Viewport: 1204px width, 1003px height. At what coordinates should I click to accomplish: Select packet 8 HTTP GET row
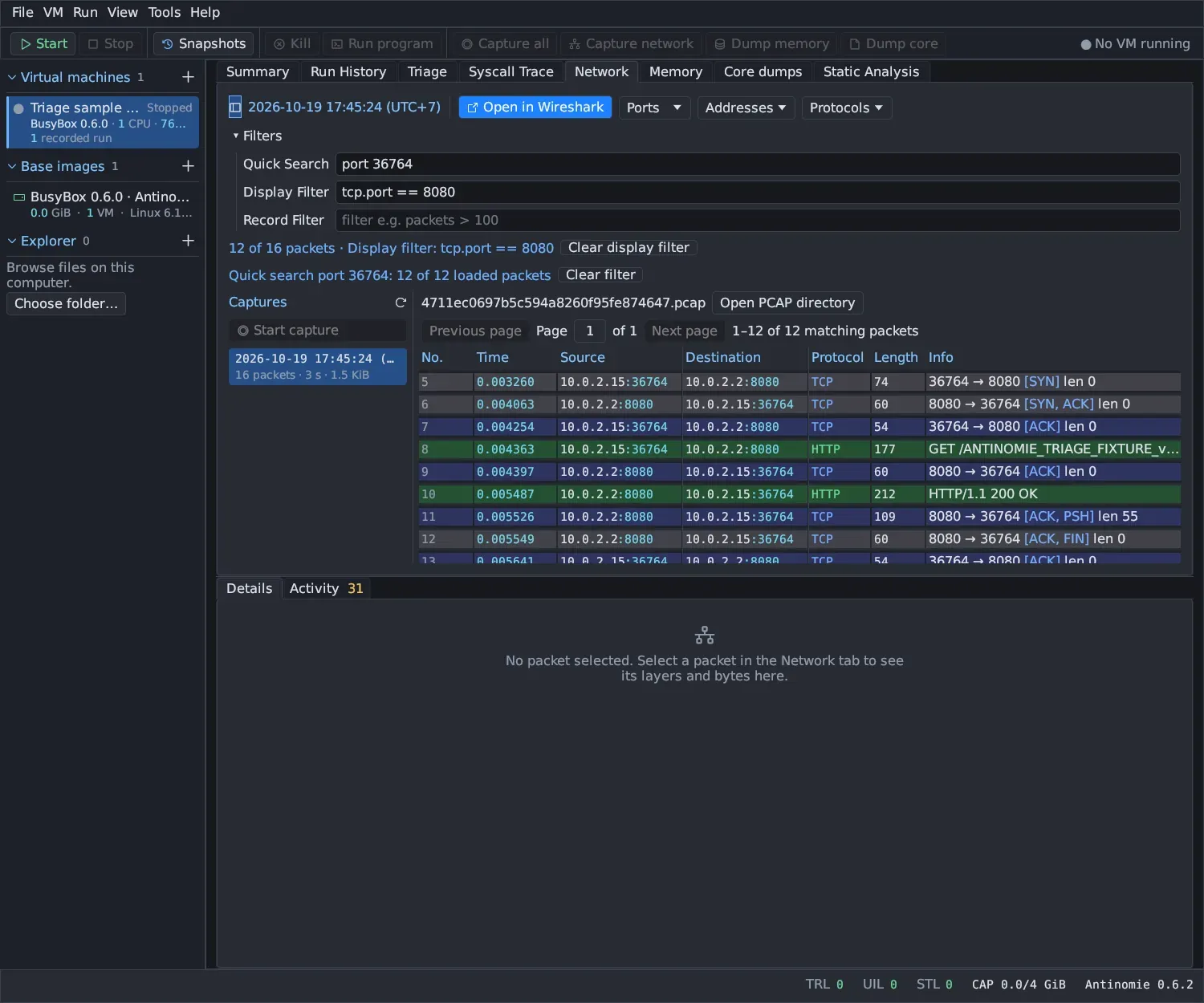click(x=799, y=449)
